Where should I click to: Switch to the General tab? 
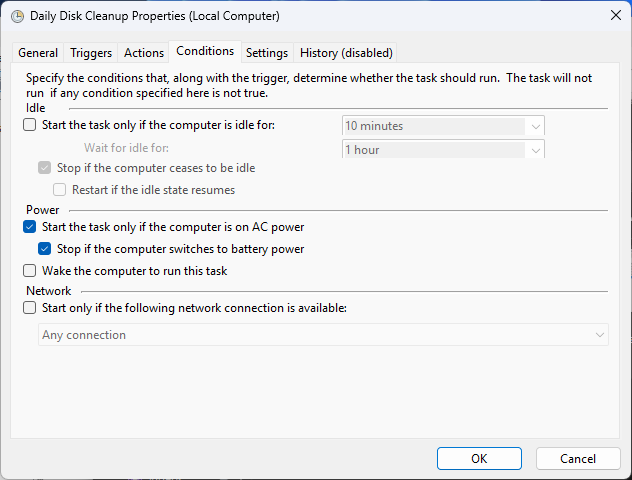38,53
